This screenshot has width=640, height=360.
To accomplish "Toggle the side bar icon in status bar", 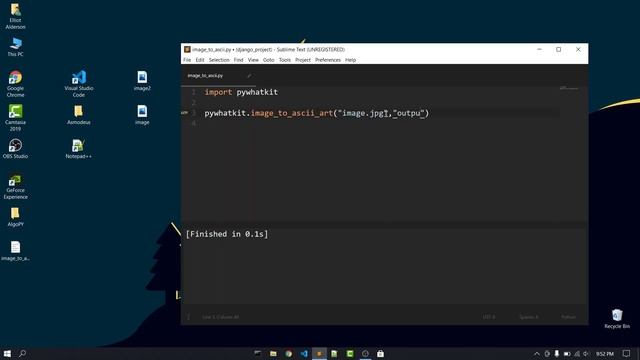I will [x=188, y=317].
